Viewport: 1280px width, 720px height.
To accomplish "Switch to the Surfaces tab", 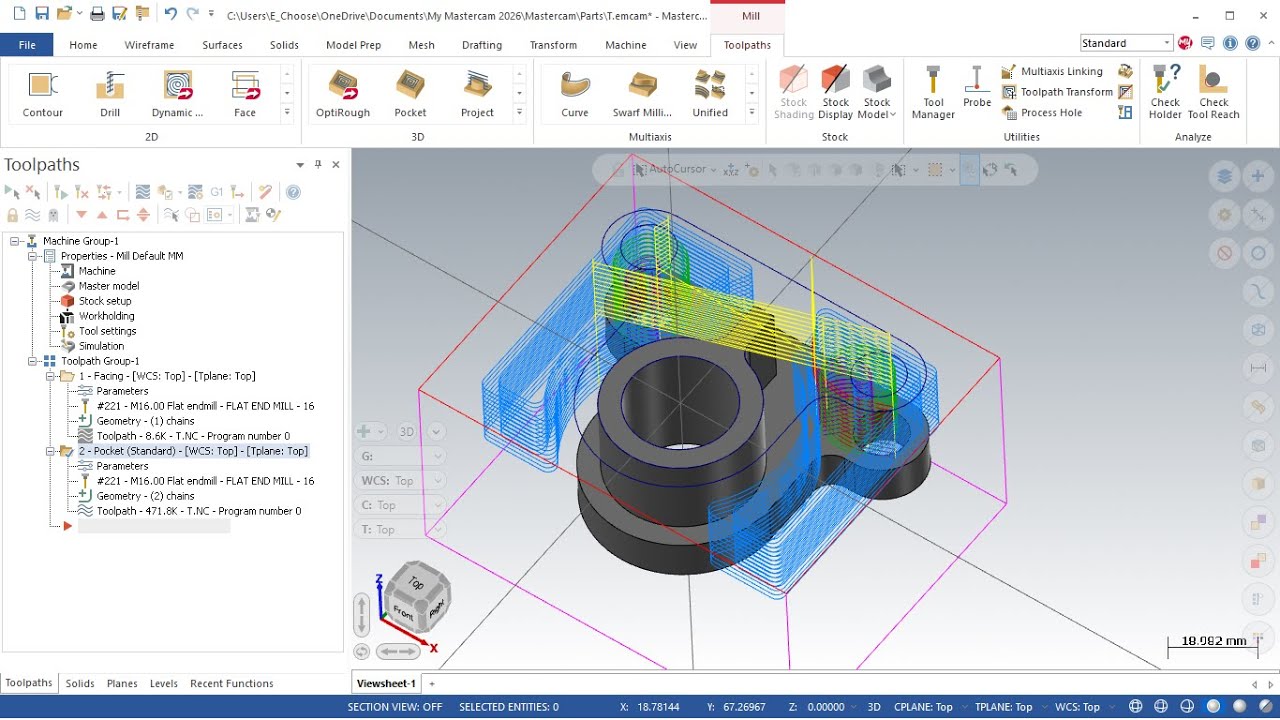I will [x=222, y=45].
